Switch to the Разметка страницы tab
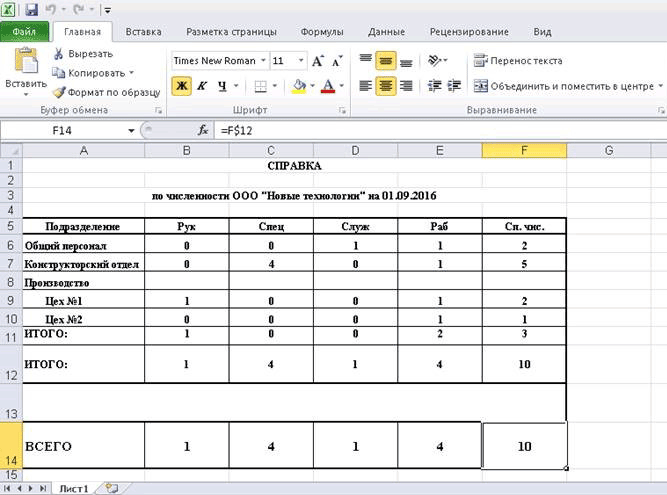Screen dimensions: 667x495 tap(231, 32)
